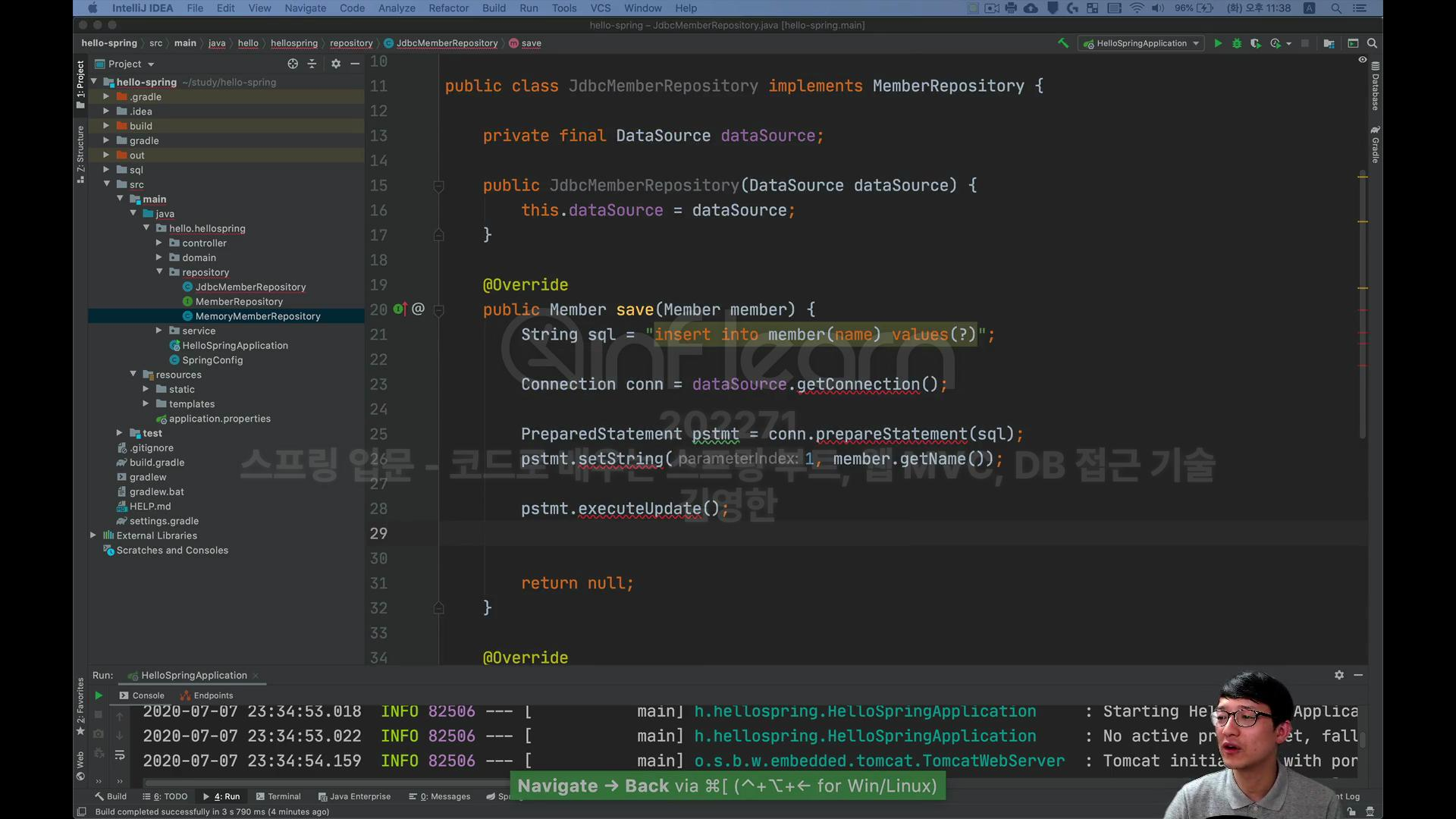Fold the save method at line 20
This screenshot has width=1456, height=819.
click(x=438, y=310)
